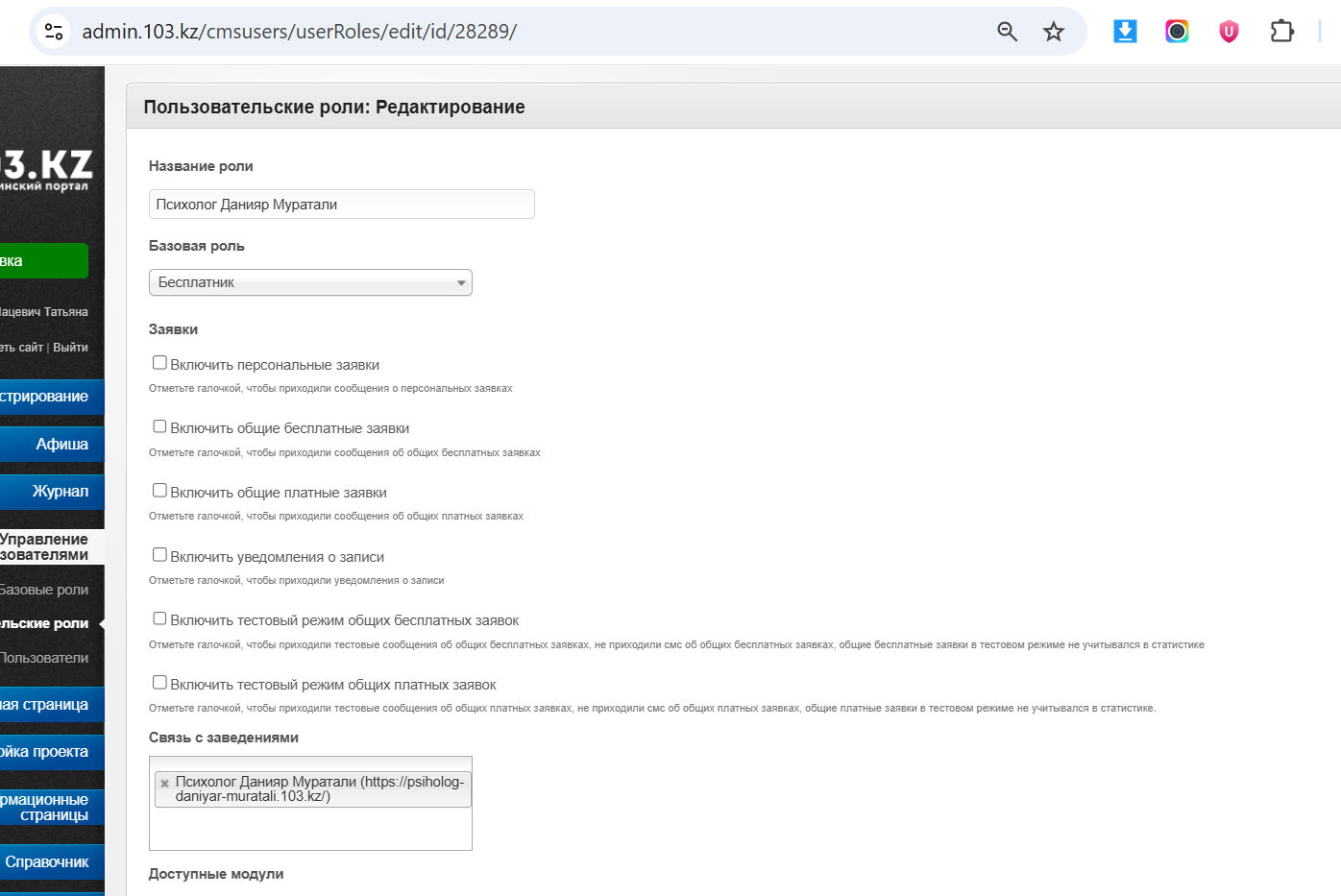Click the Выйти logout link
Image resolution: width=1341 pixels, height=896 pixels.
point(70,348)
